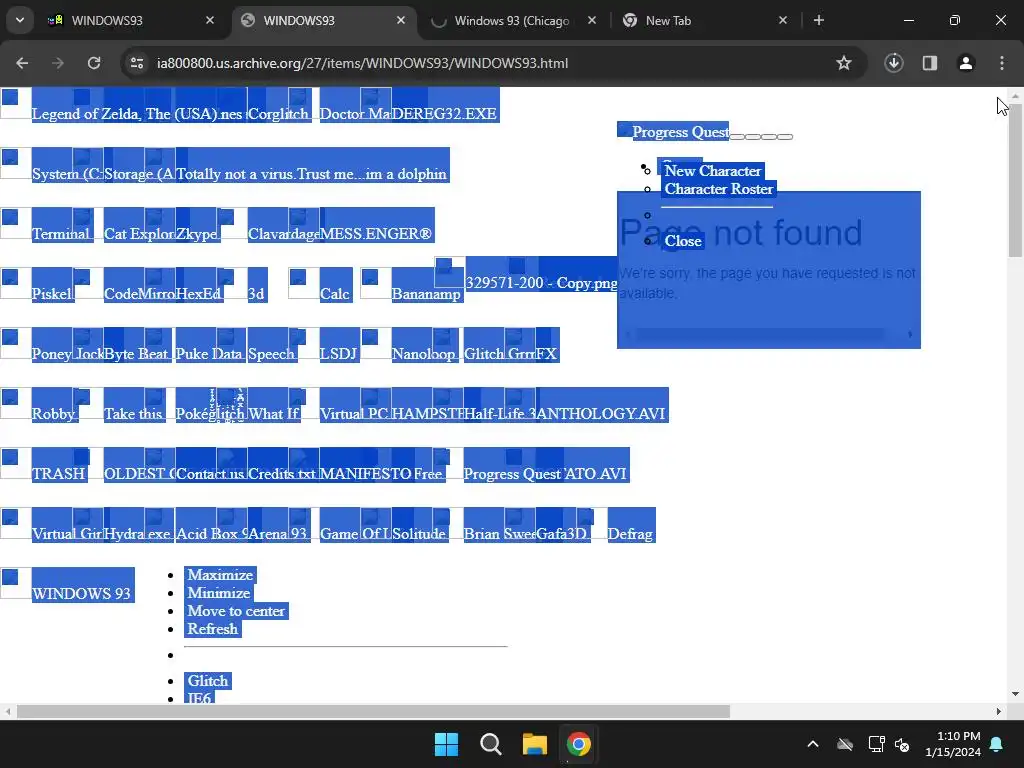The image size is (1024, 768).
Task: Open a new browser tab with plus button
Action: 819,20
